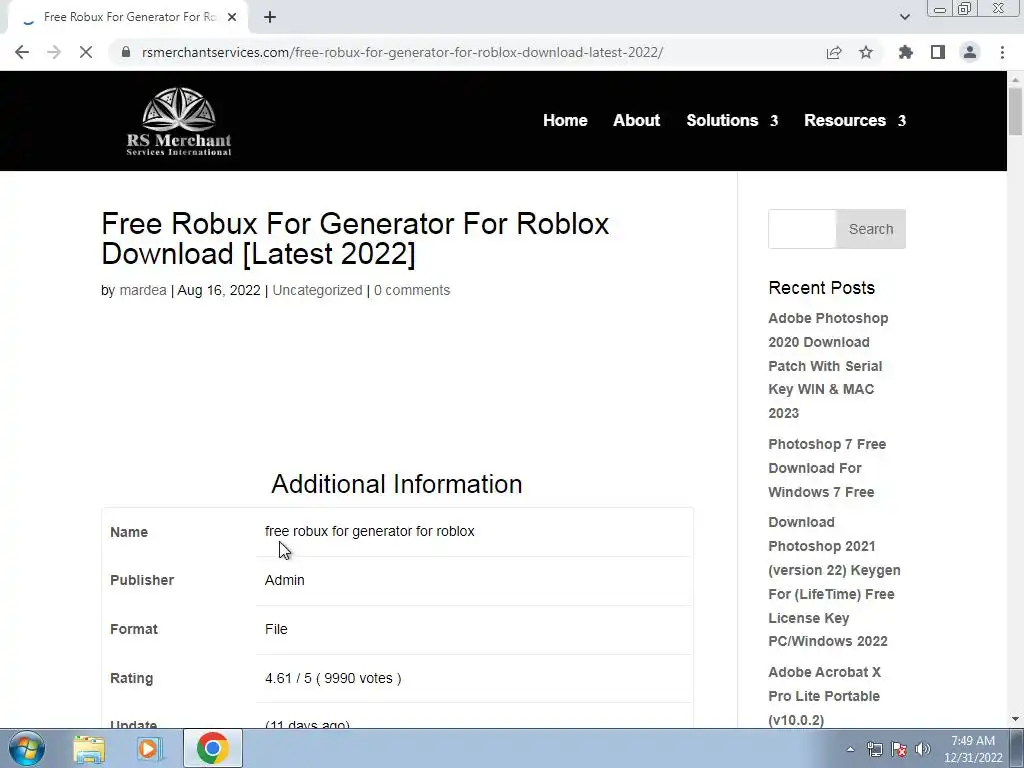Click scrollbar up arrow

tap(1015, 79)
